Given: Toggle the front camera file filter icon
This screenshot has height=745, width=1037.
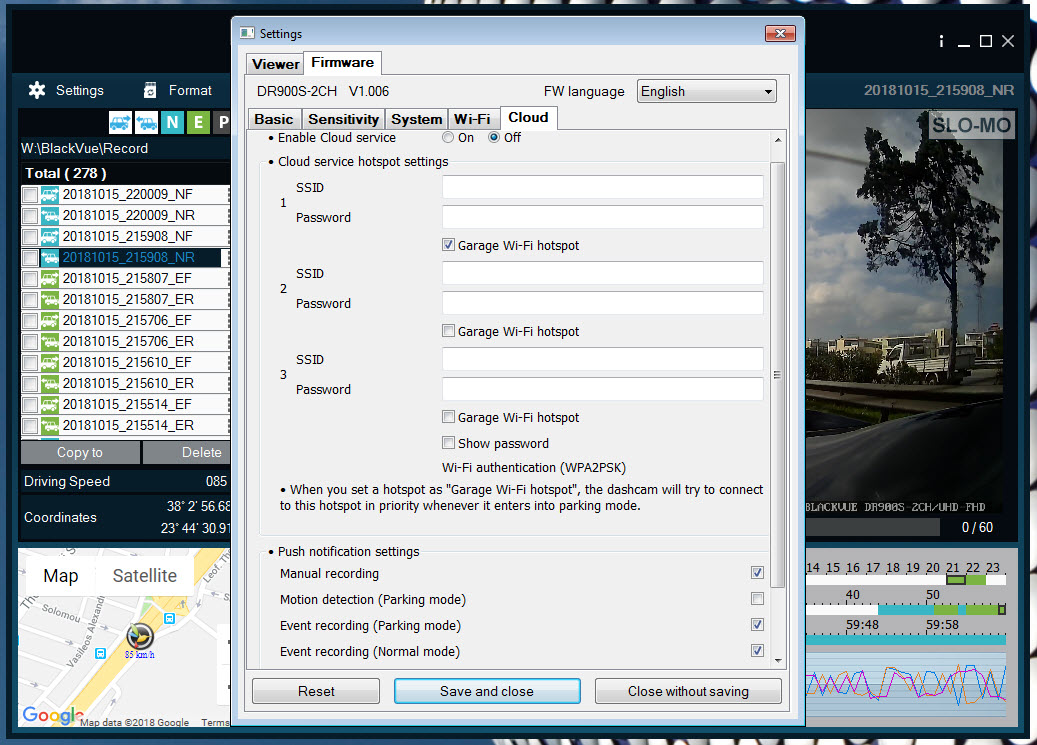Looking at the screenshot, I should point(120,122).
